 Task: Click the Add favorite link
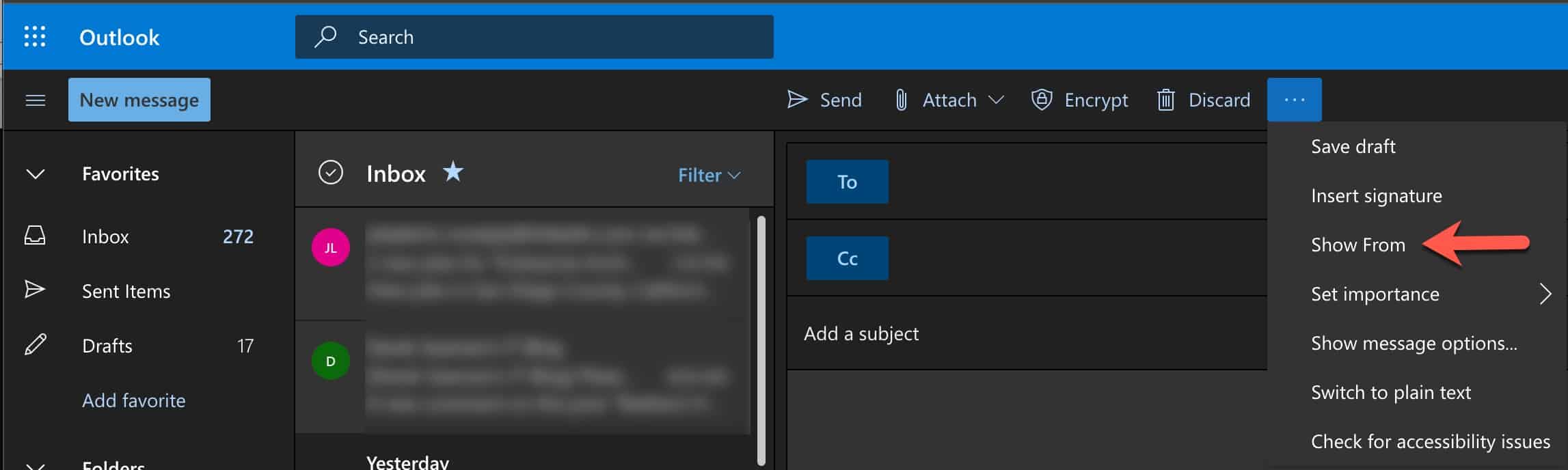pos(133,400)
